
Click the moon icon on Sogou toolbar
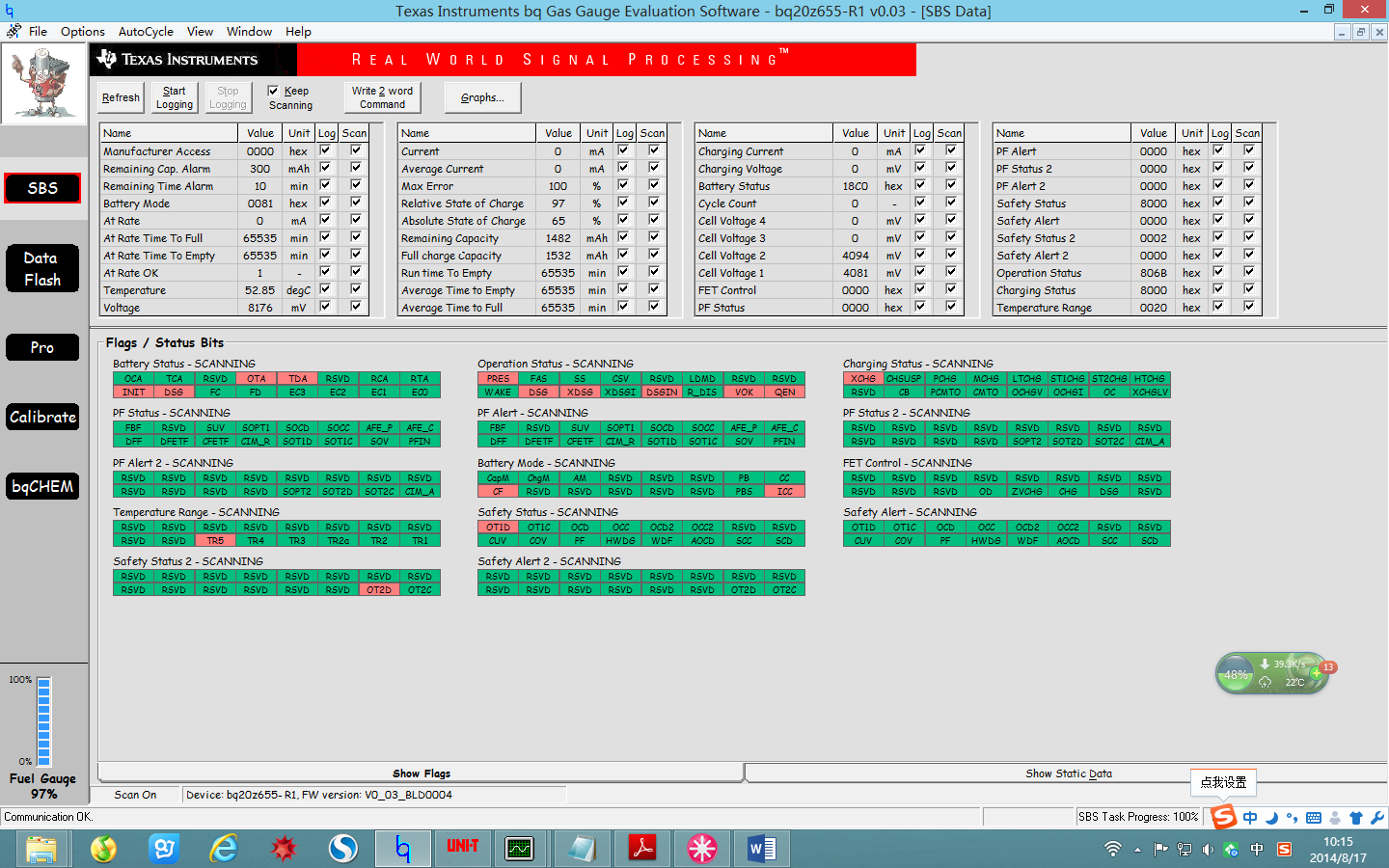pyautogui.click(x=1271, y=818)
